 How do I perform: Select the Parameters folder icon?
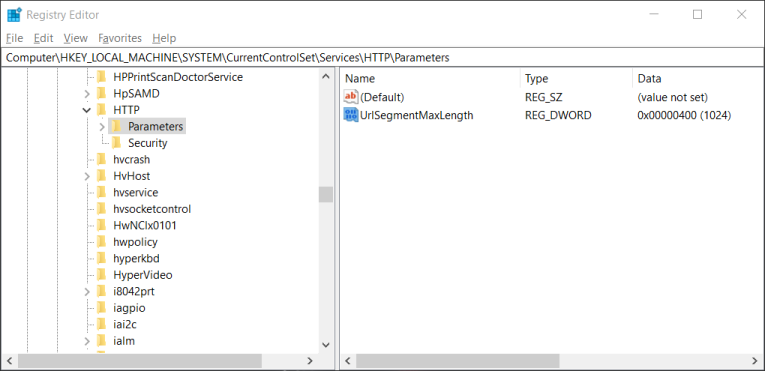click(116, 126)
